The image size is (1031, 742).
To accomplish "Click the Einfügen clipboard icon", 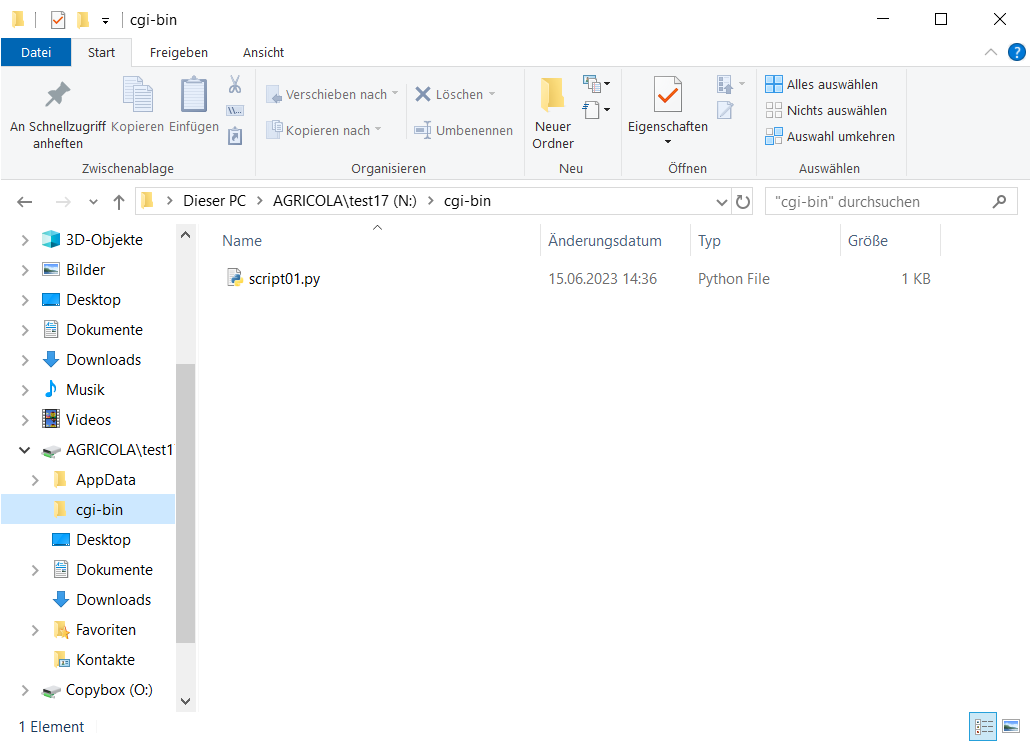I will pyautogui.click(x=194, y=95).
